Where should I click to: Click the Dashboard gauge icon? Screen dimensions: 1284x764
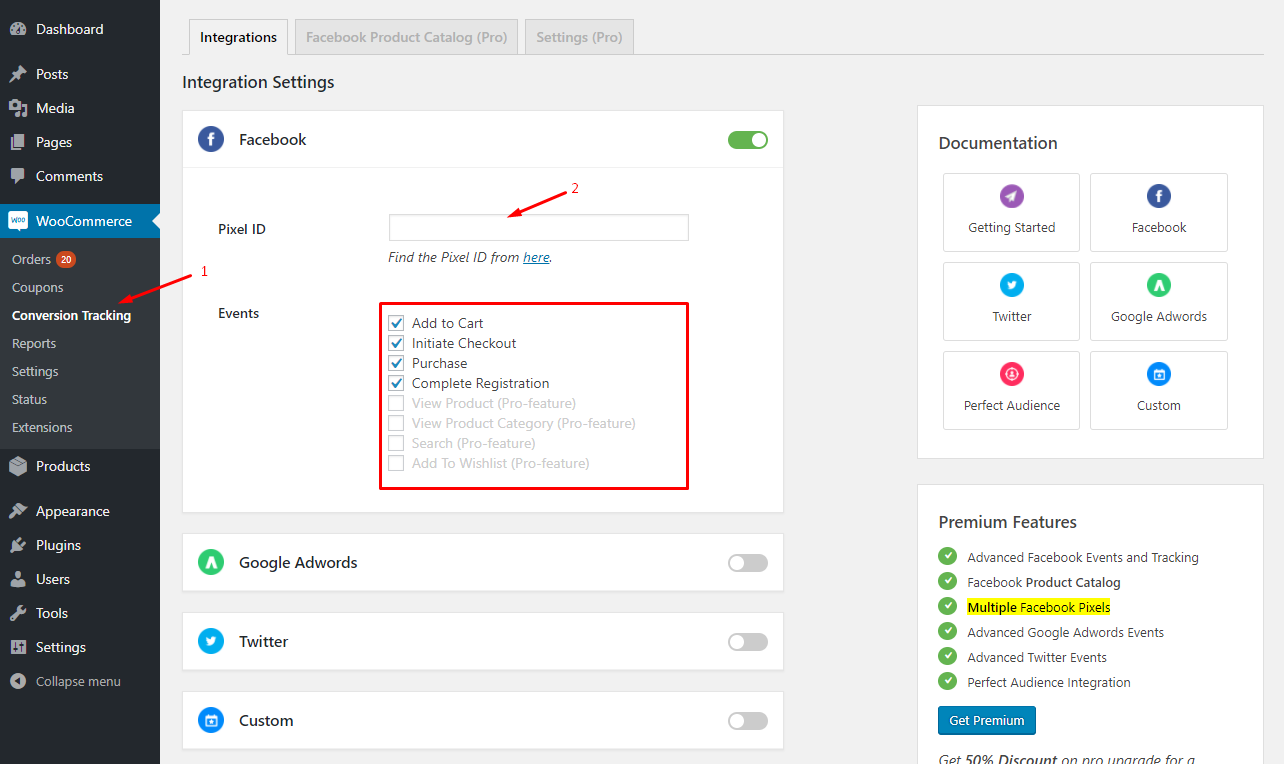(18, 30)
